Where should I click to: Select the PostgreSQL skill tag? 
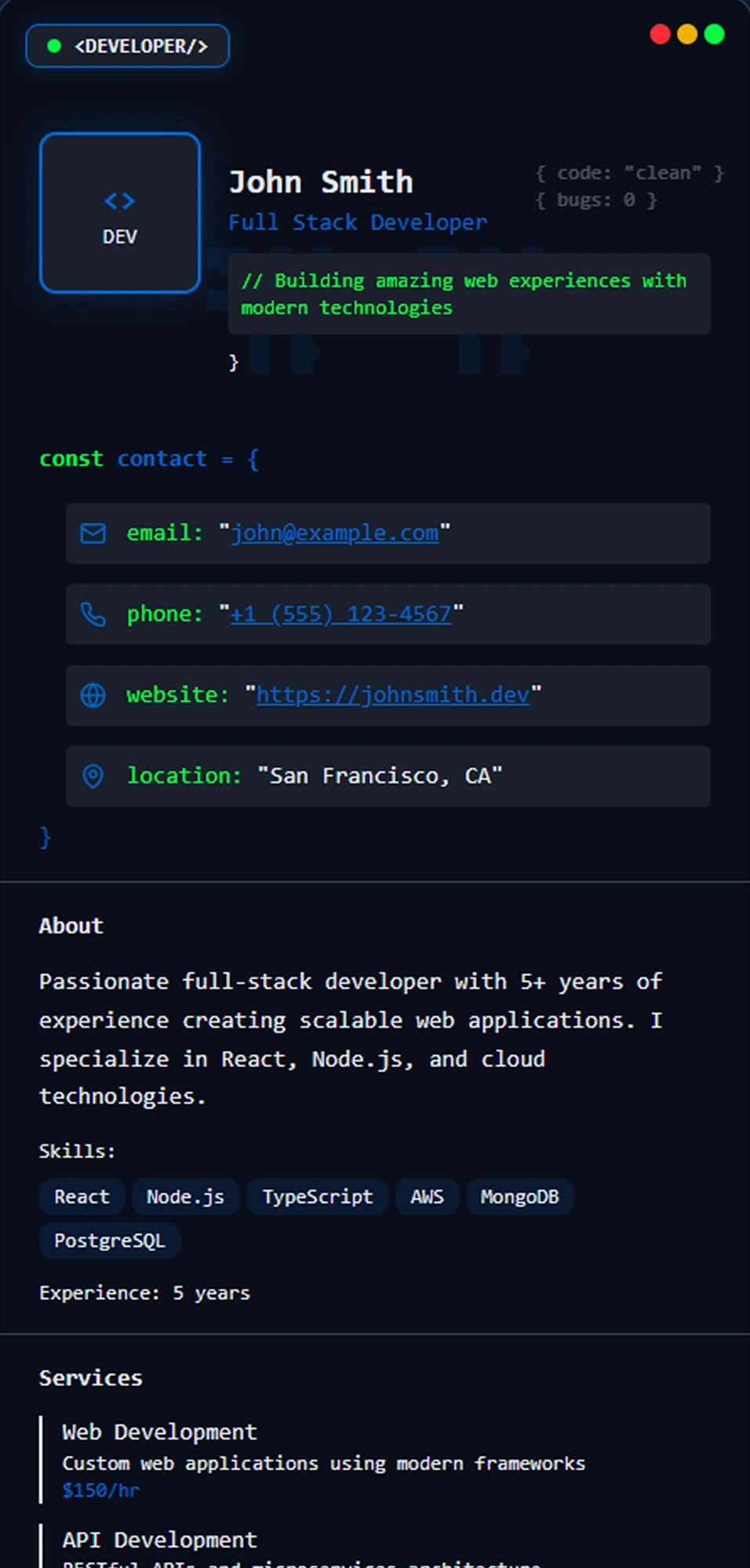109,1240
